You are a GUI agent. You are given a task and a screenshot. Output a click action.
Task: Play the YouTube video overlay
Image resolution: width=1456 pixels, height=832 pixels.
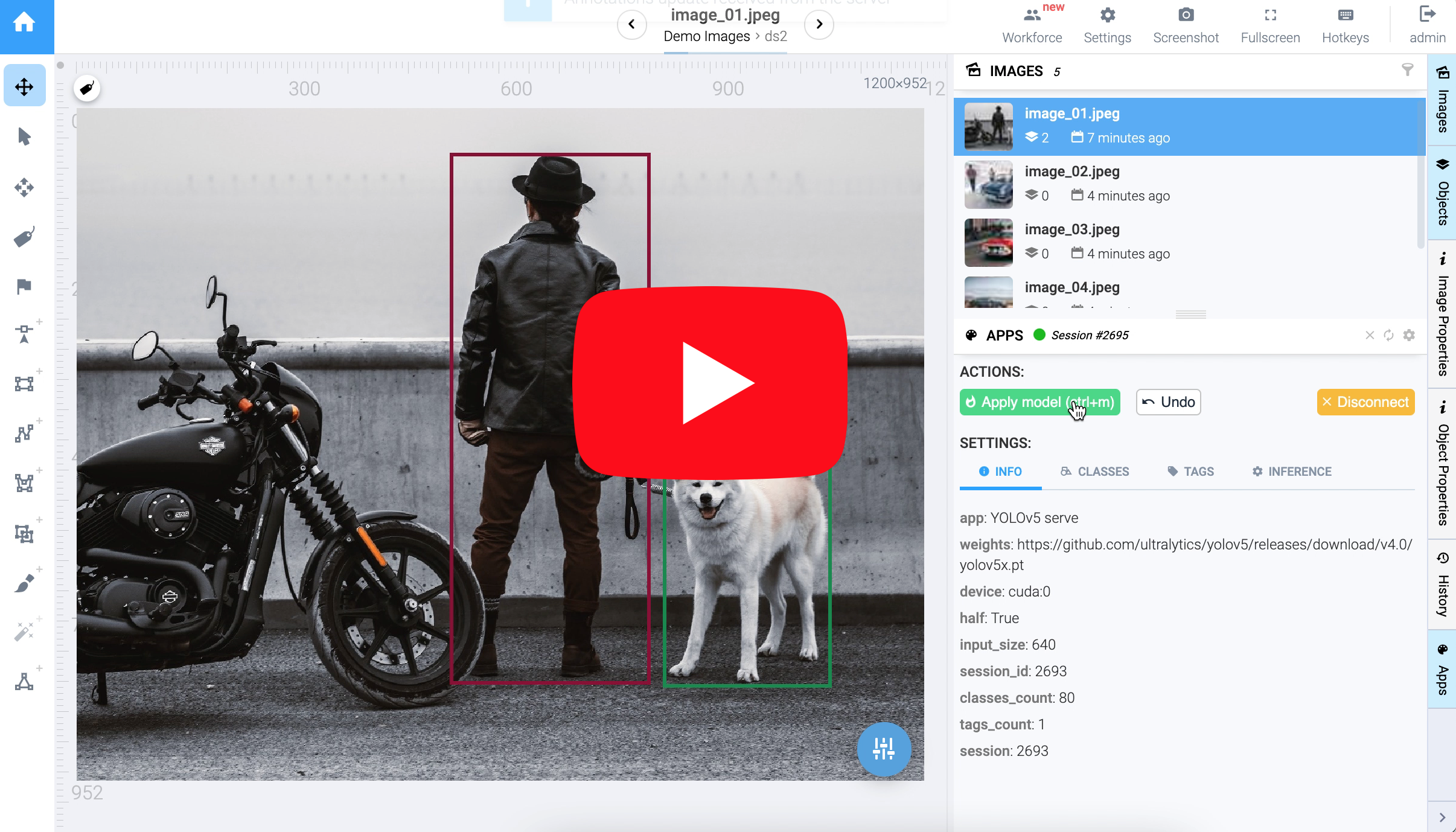710,383
